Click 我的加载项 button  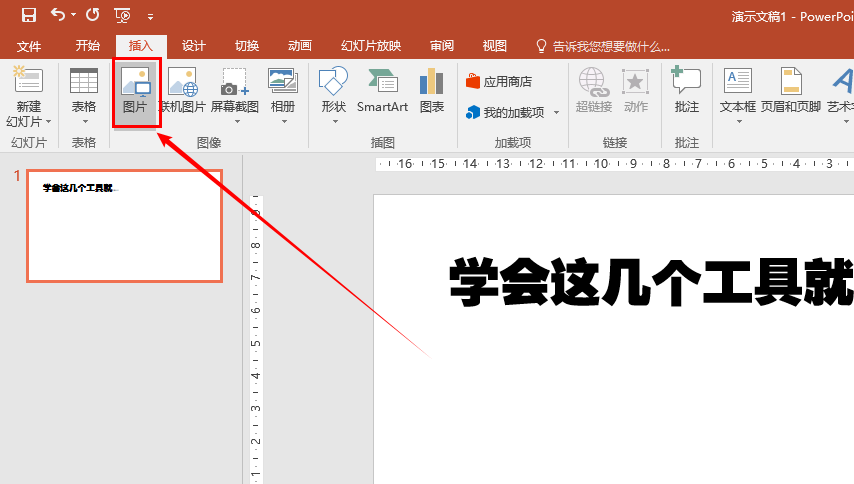505,113
